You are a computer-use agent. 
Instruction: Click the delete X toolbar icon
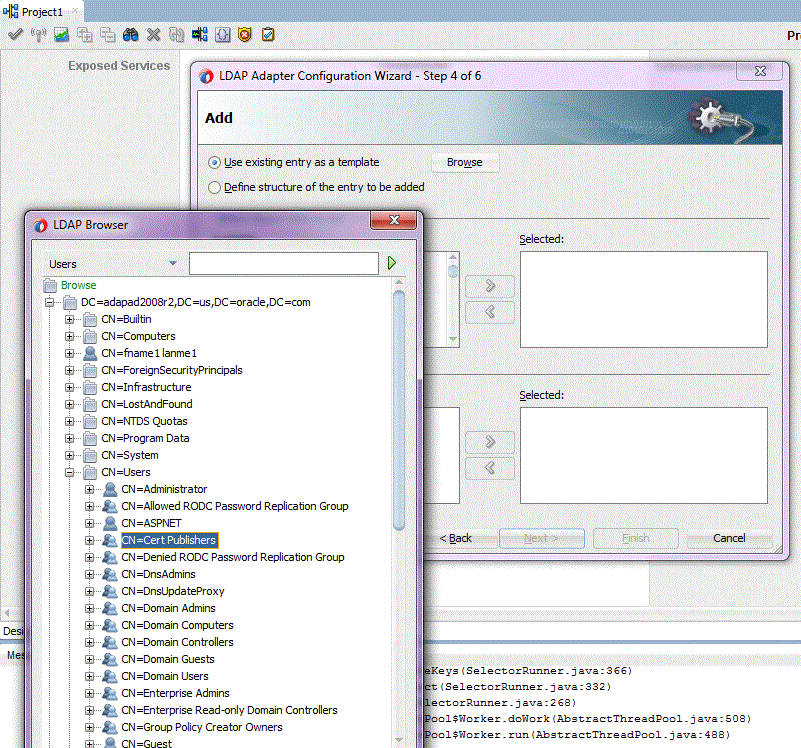tap(153, 35)
